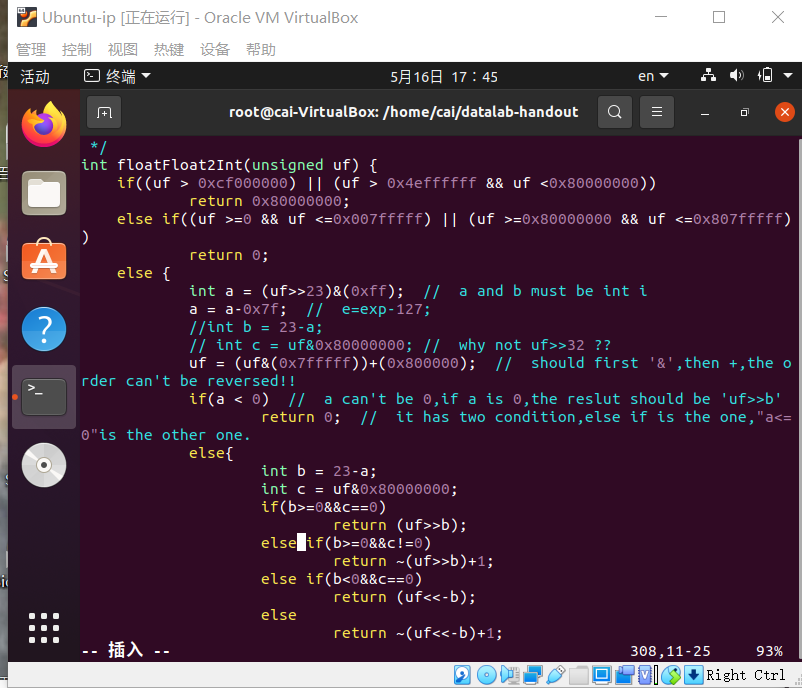This screenshot has height=688, width=802.
Task: Click the terminal search button
Action: tap(615, 112)
